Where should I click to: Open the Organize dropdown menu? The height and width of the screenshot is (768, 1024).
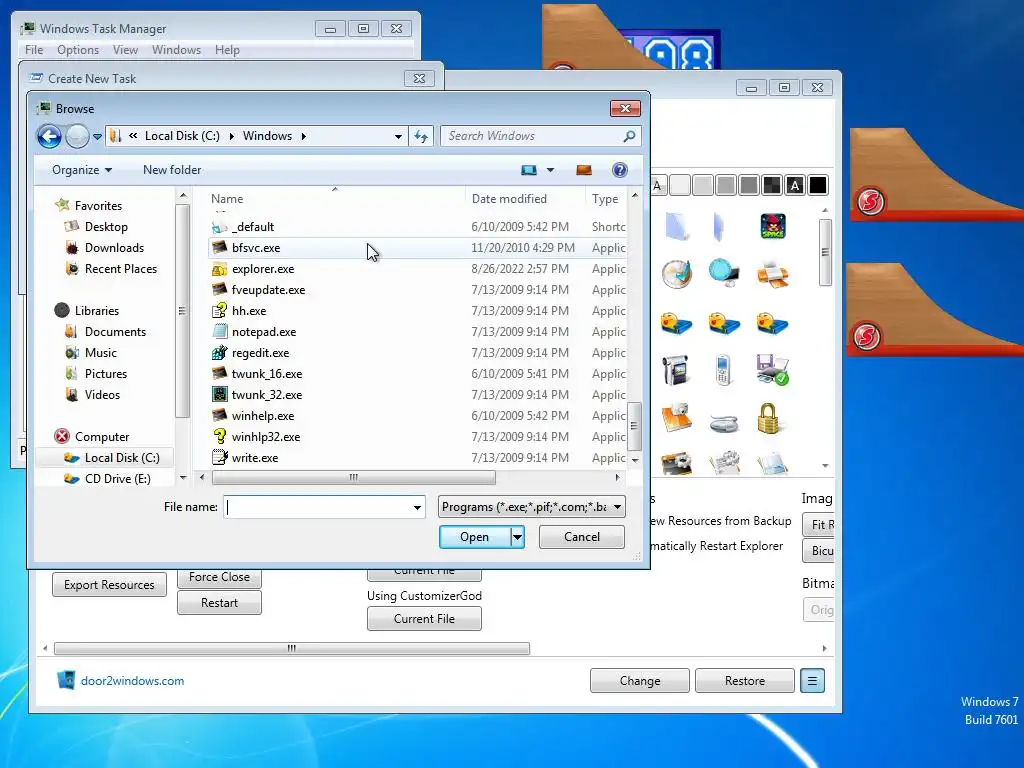click(x=82, y=170)
